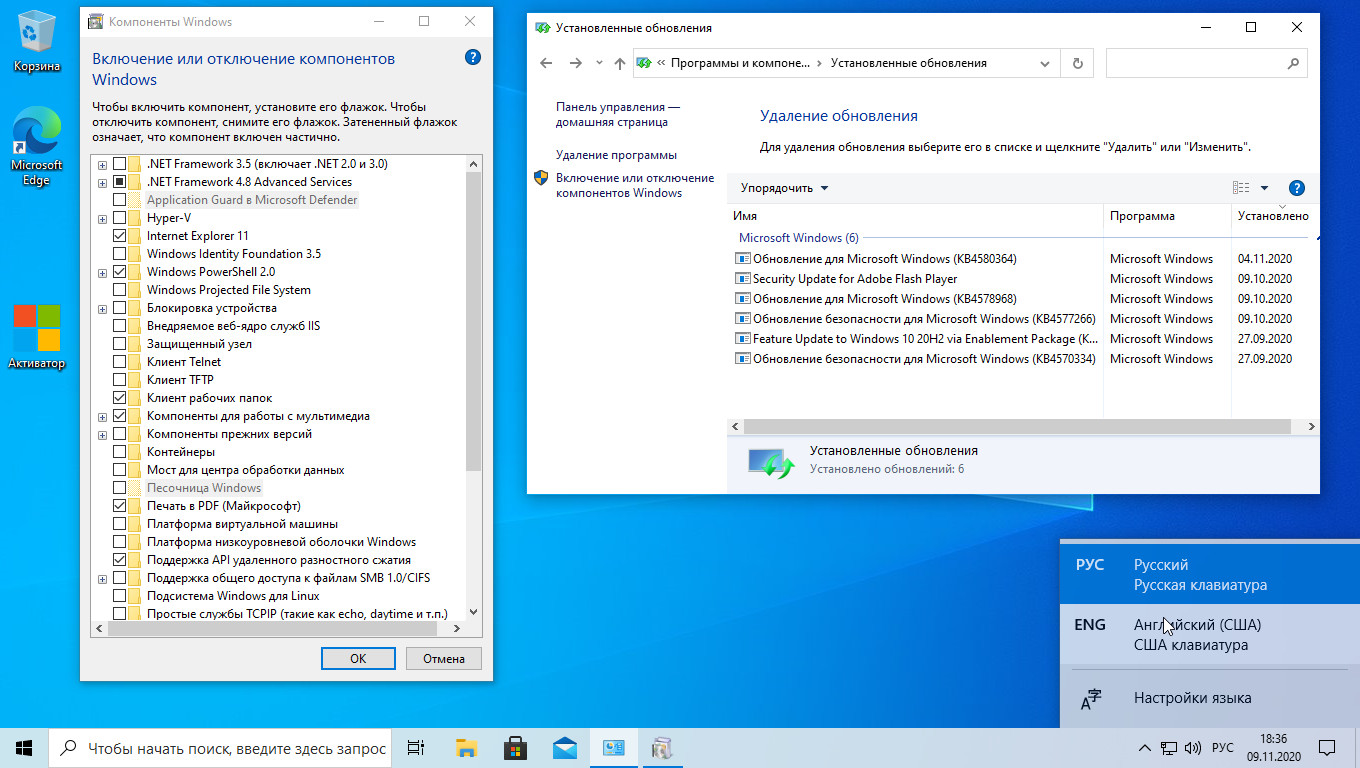1360x768 pixels.
Task: Show hidden tray icons chevron
Action: point(1145,748)
